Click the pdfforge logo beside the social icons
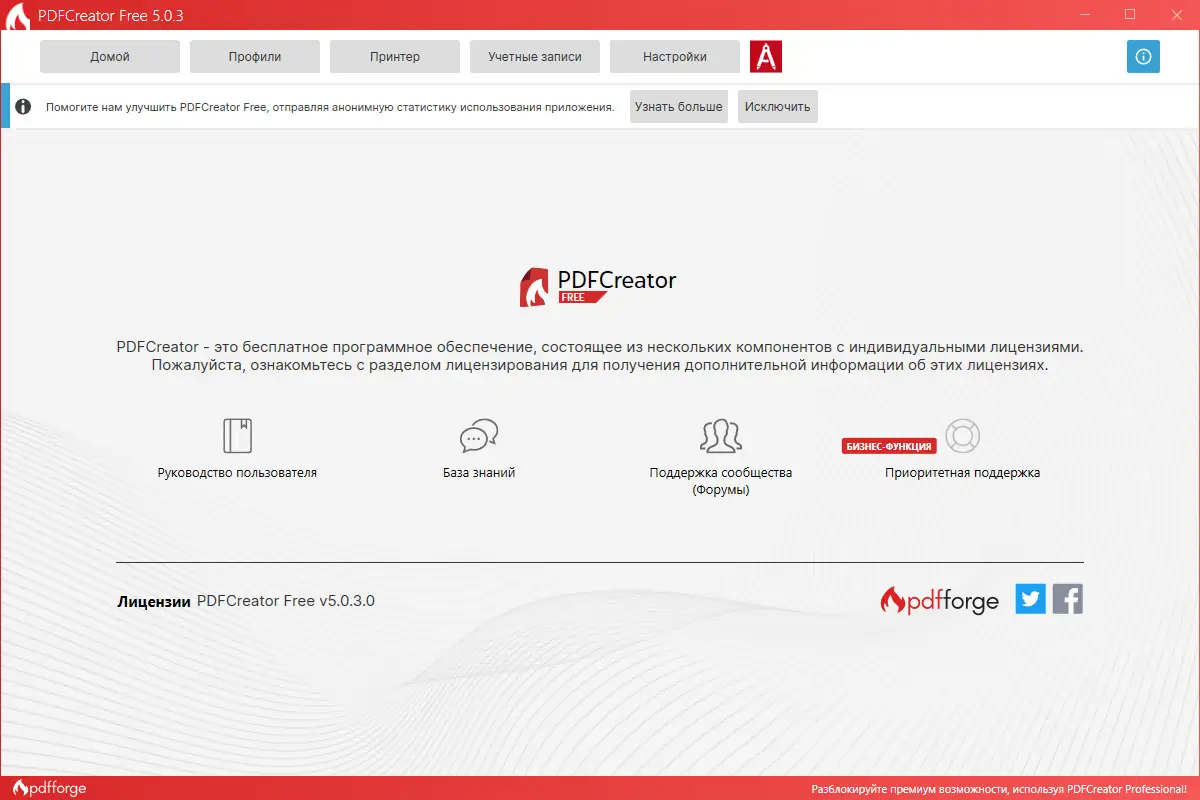This screenshot has height=800, width=1200. [939, 600]
